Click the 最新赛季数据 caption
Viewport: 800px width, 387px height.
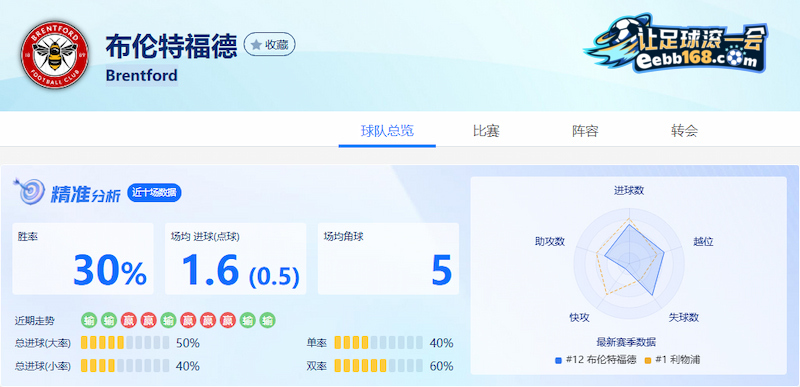(x=626, y=342)
